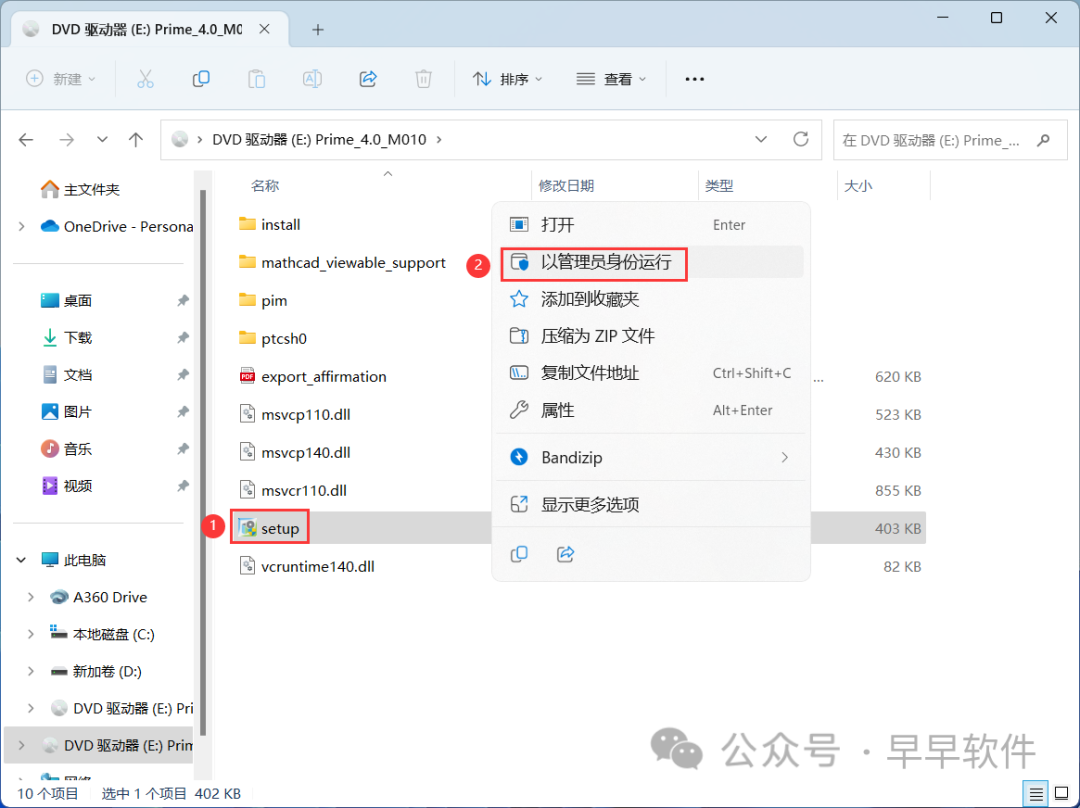Open the Bandizip submenu
This screenshot has height=808, width=1080.
click(x=650, y=457)
